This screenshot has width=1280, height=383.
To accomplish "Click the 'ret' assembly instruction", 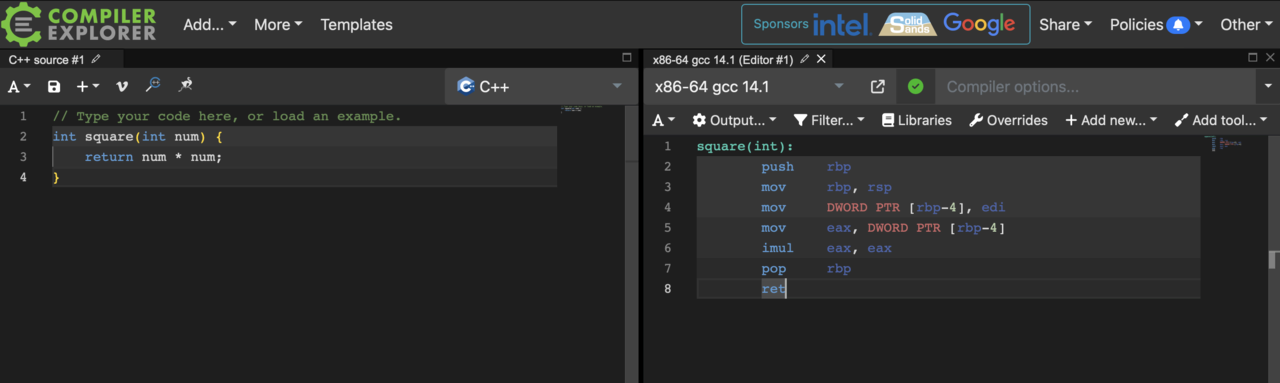I will [x=773, y=289].
